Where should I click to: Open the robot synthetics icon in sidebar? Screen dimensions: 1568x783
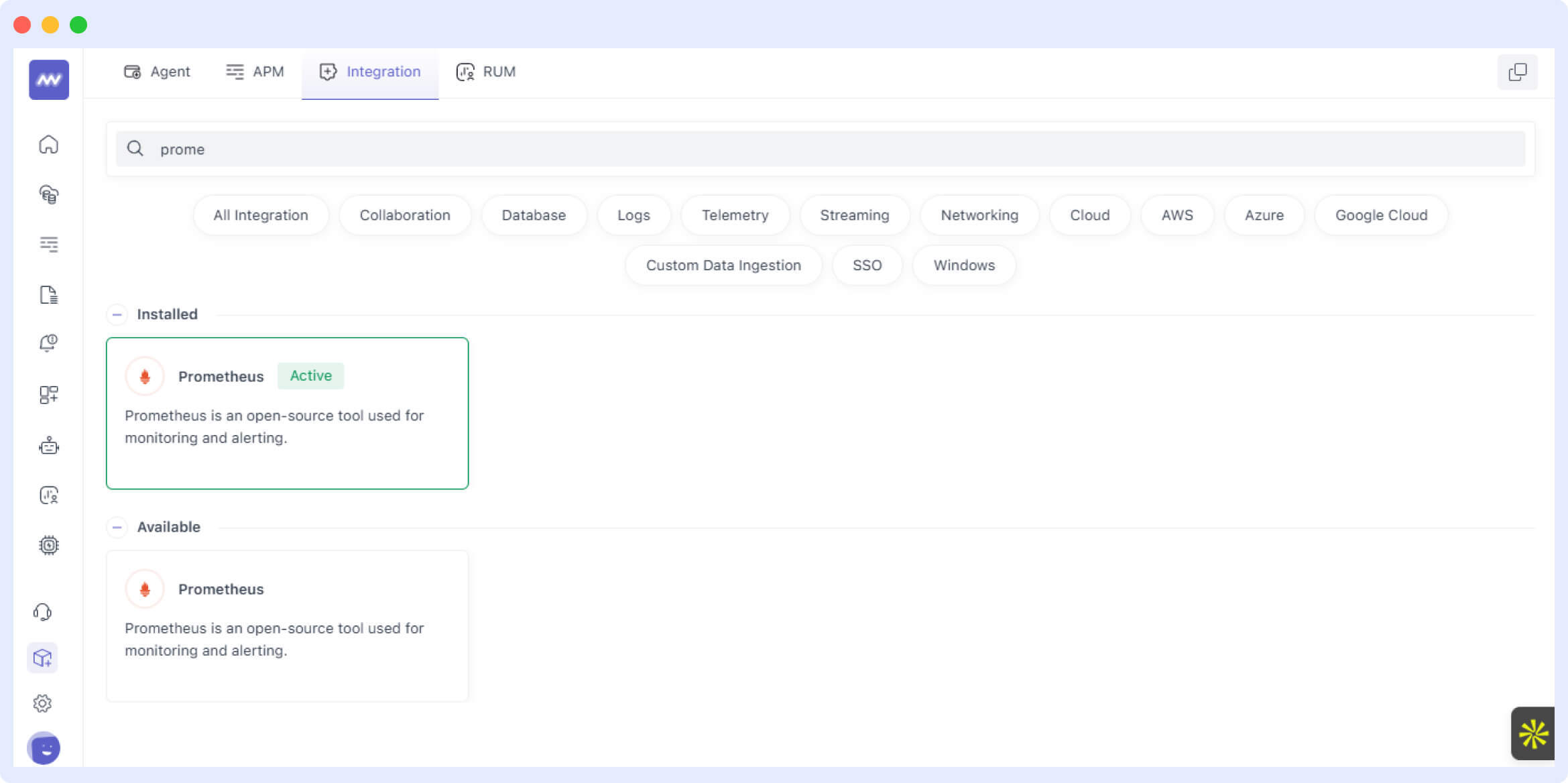pos(48,445)
